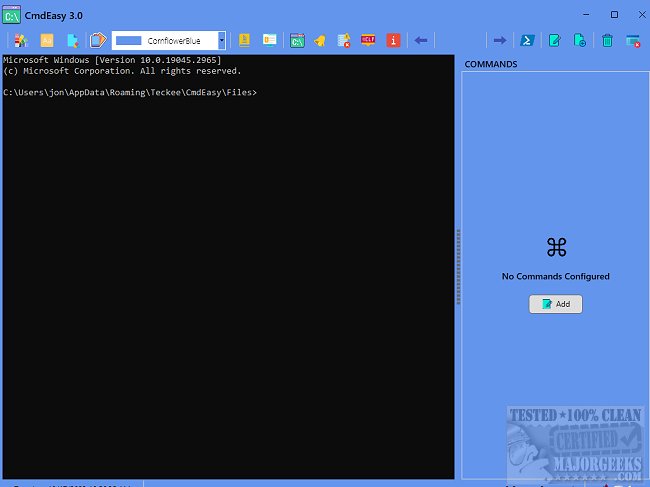
Task: Click the blue file paint icon
Action: 73,41
